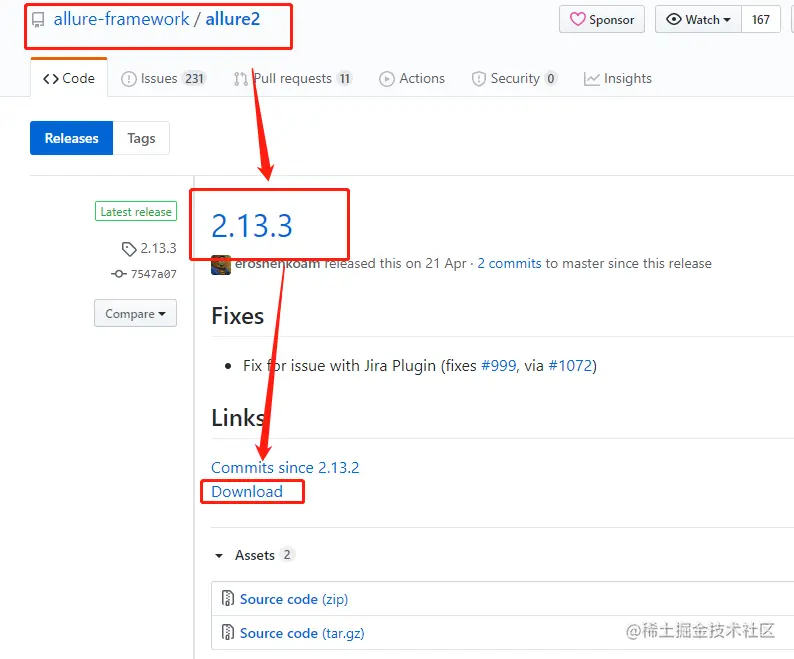Image resolution: width=794 pixels, height=659 pixels.
Task: Click the Security shield icon
Action: [479, 79]
